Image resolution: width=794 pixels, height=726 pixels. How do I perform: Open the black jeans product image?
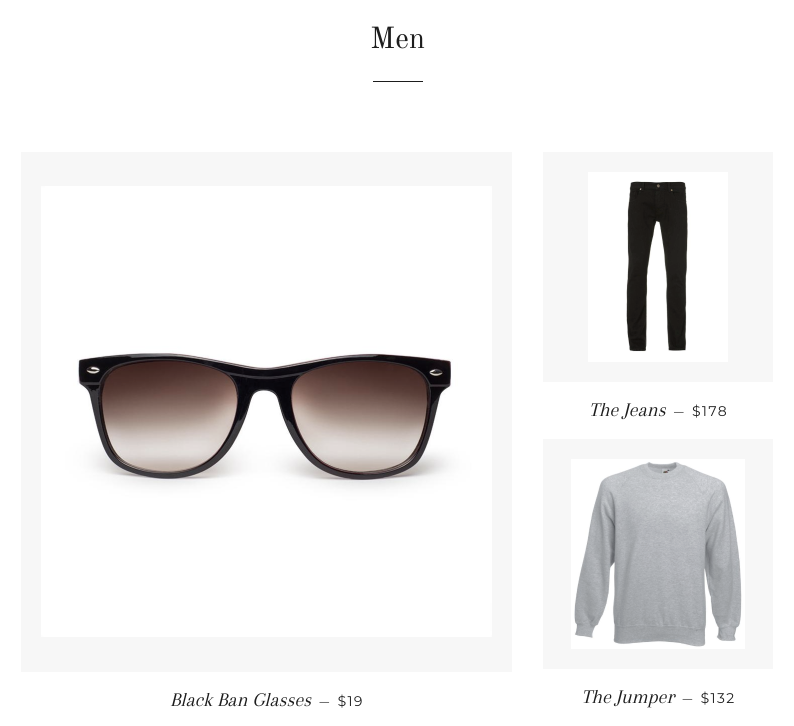658,267
